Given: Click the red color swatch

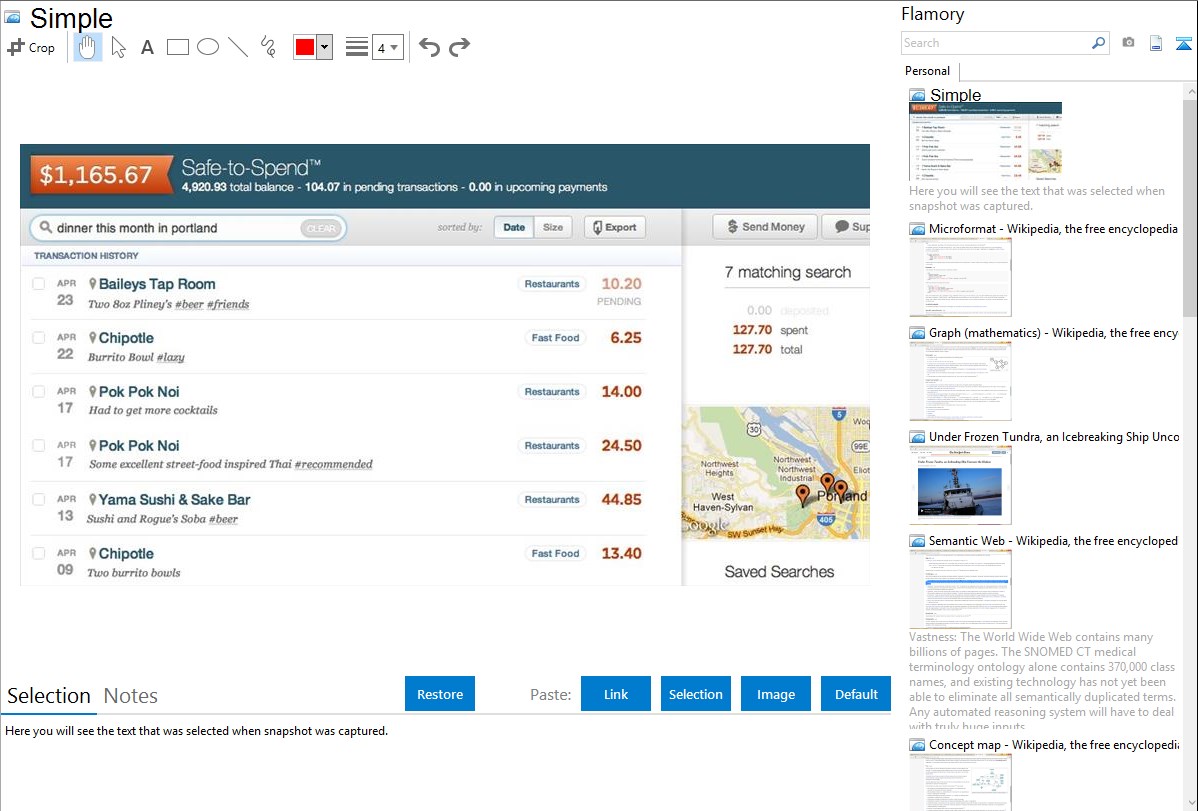Looking at the screenshot, I should (x=305, y=47).
